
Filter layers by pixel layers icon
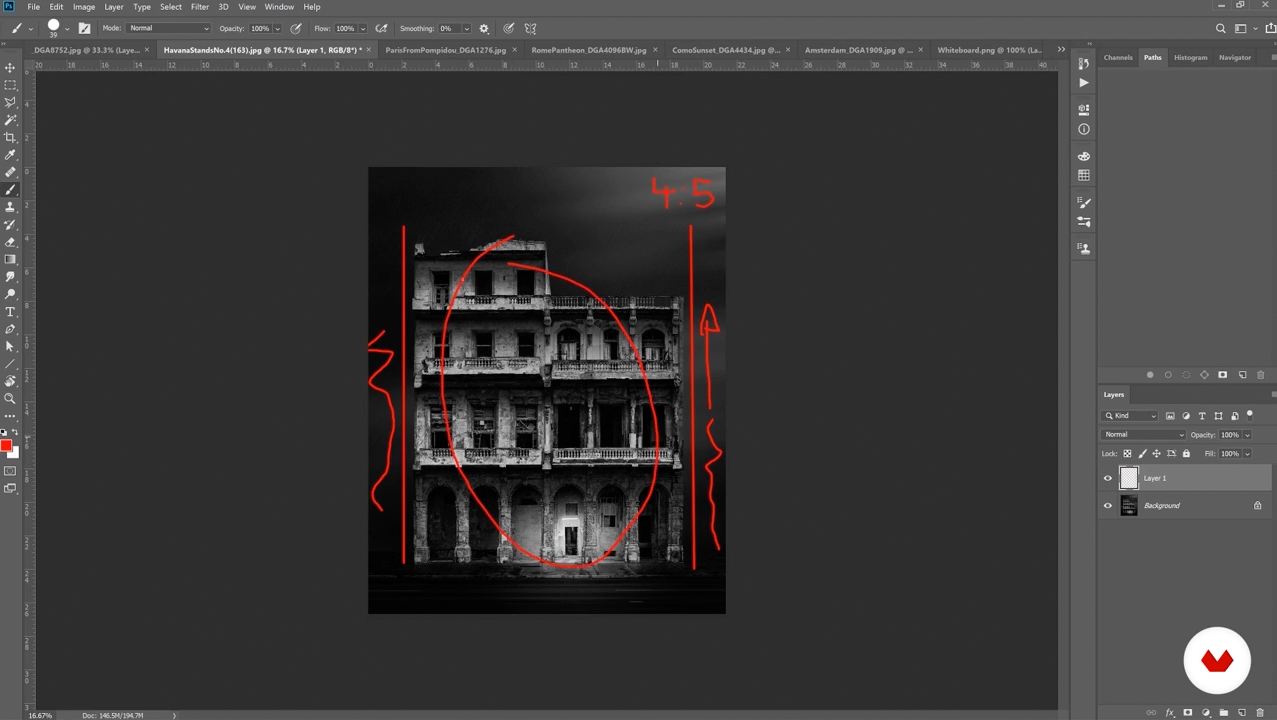[x=1170, y=416]
